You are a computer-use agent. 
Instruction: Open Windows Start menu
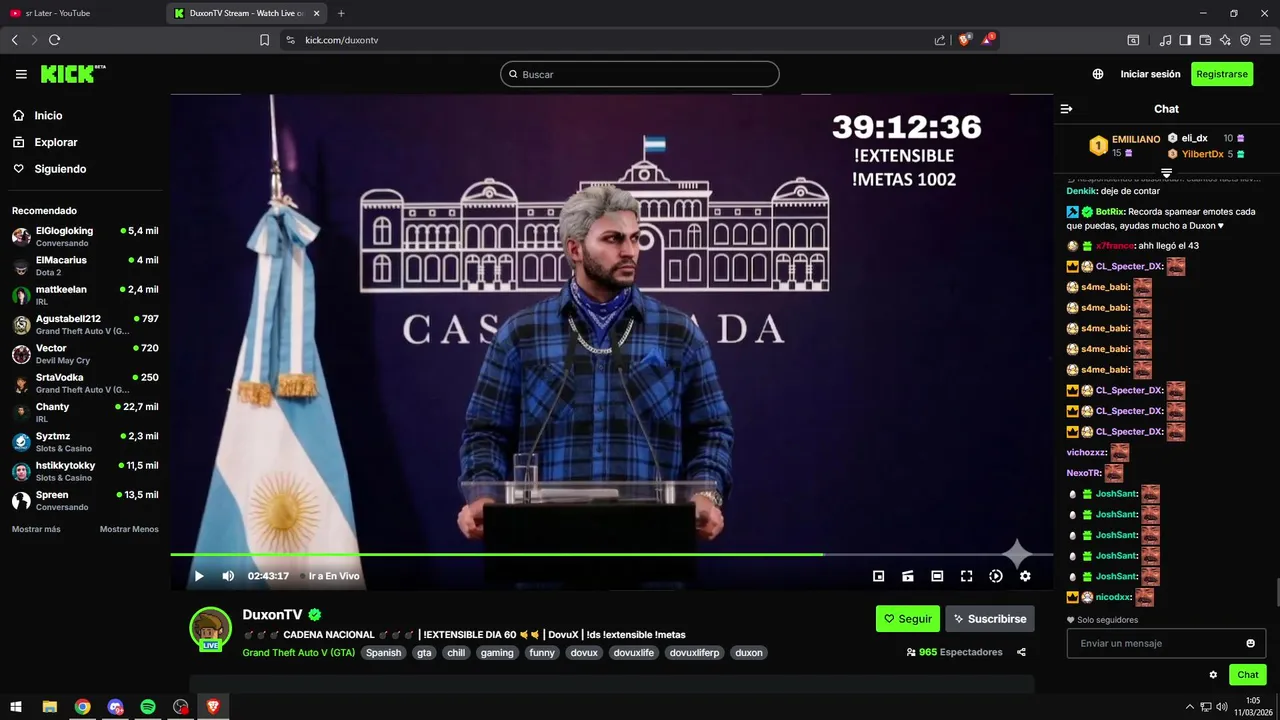pyautogui.click(x=16, y=707)
